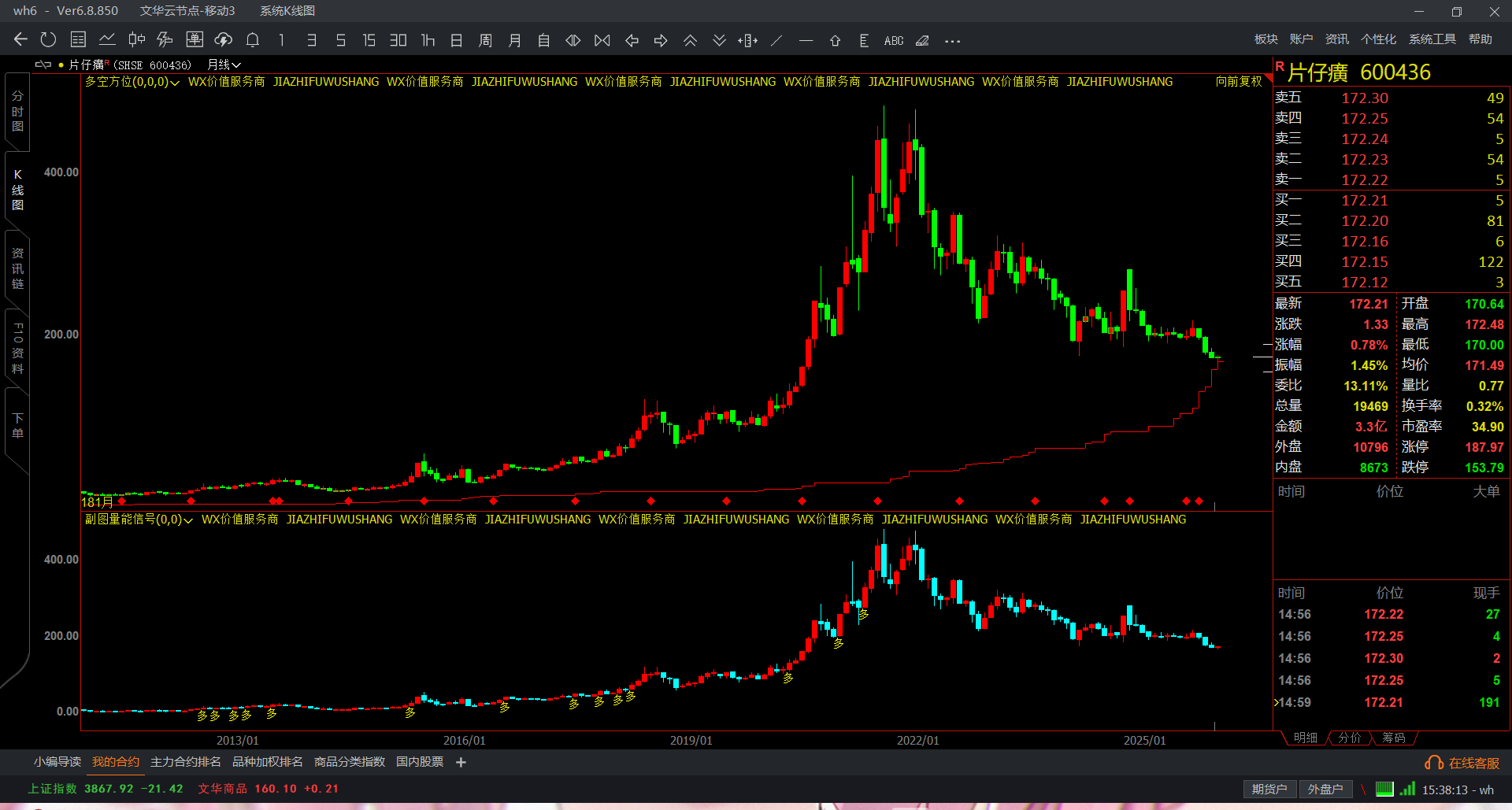Switch to weekly (周) K-line period
The image size is (1512, 810).
coord(486,40)
